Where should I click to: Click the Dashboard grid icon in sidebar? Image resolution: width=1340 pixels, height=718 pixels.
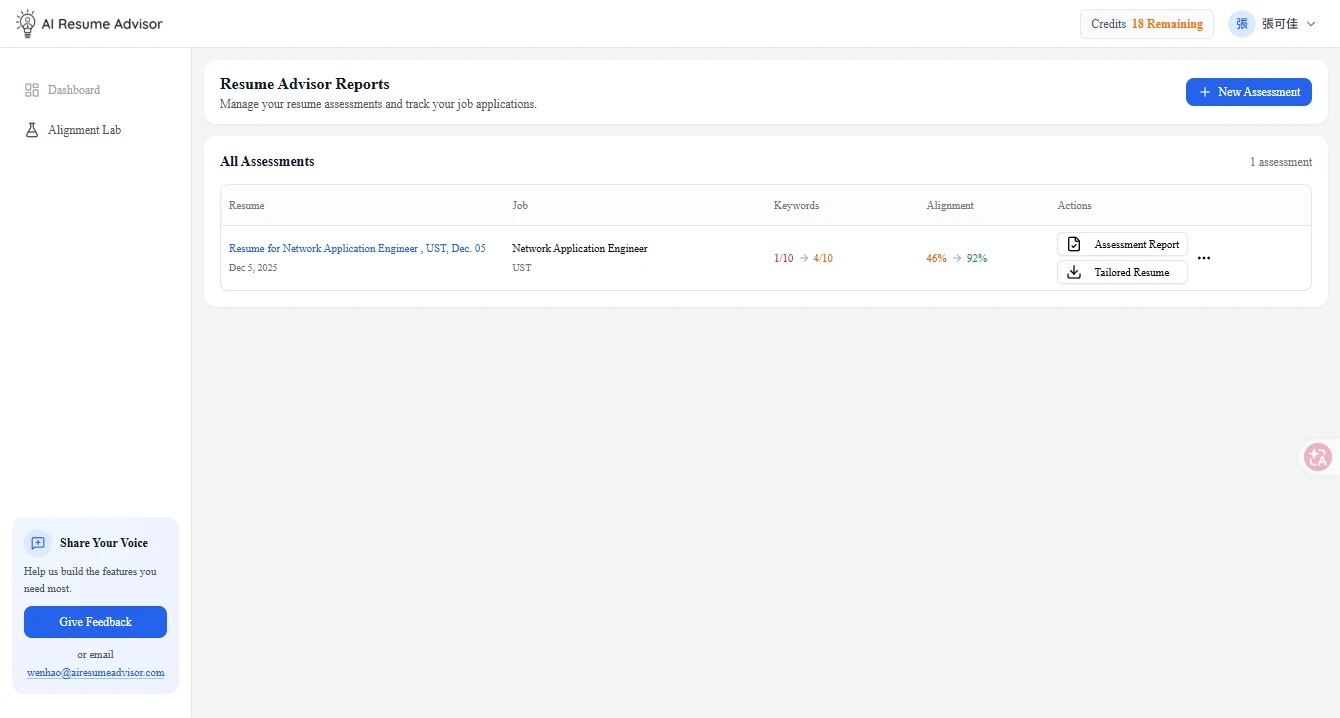point(32,90)
